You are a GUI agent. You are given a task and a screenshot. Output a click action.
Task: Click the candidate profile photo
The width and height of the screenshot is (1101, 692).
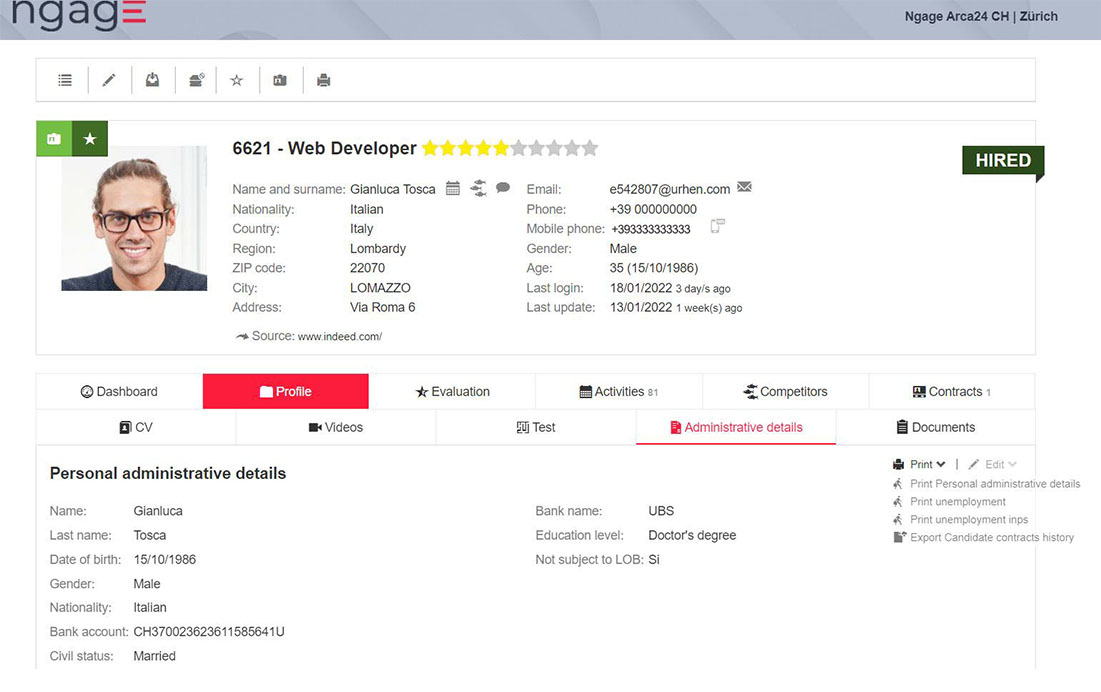tap(134, 218)
